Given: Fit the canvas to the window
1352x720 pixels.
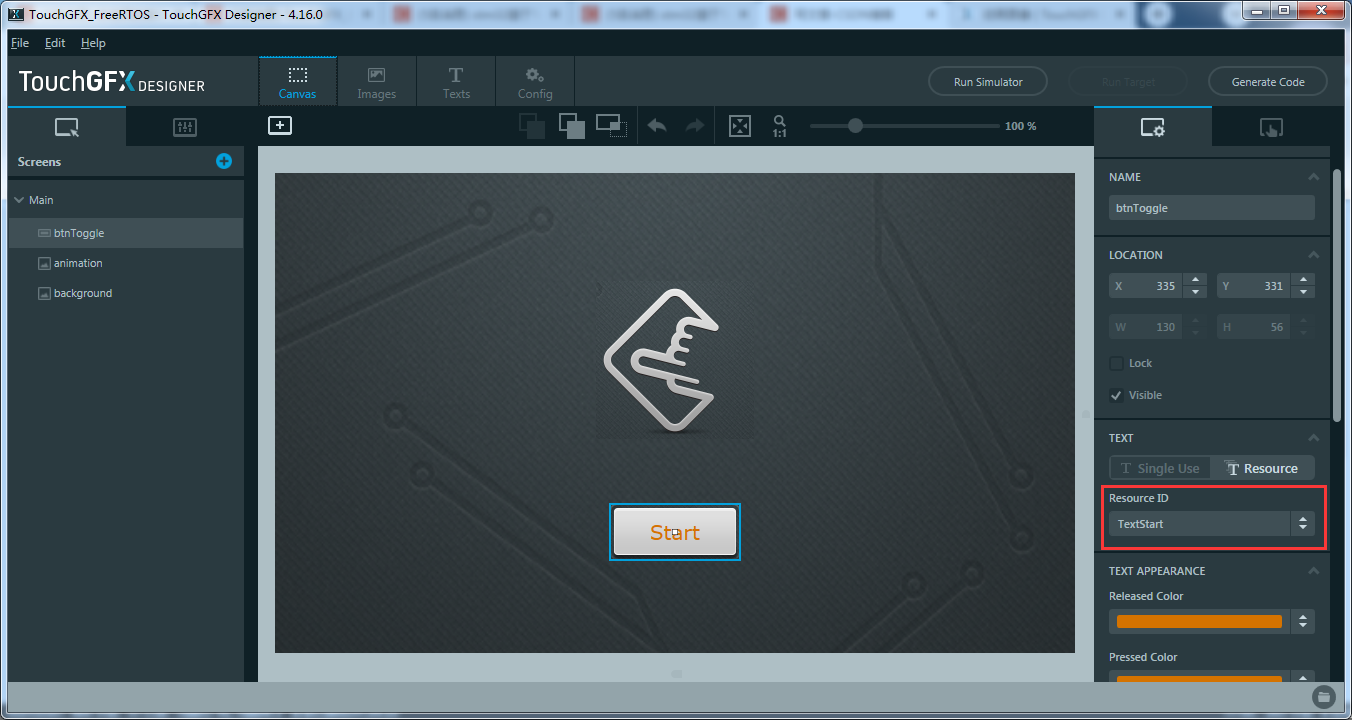Looking at the screenshot, I should [739, 126].
